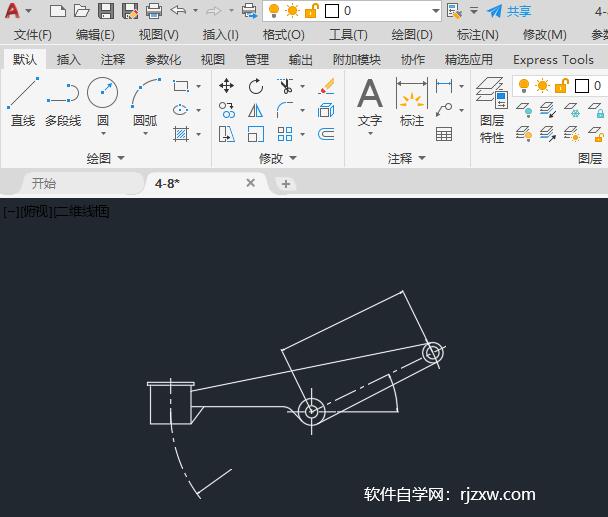Activate the Offset tool

click(x=326, y=134)
